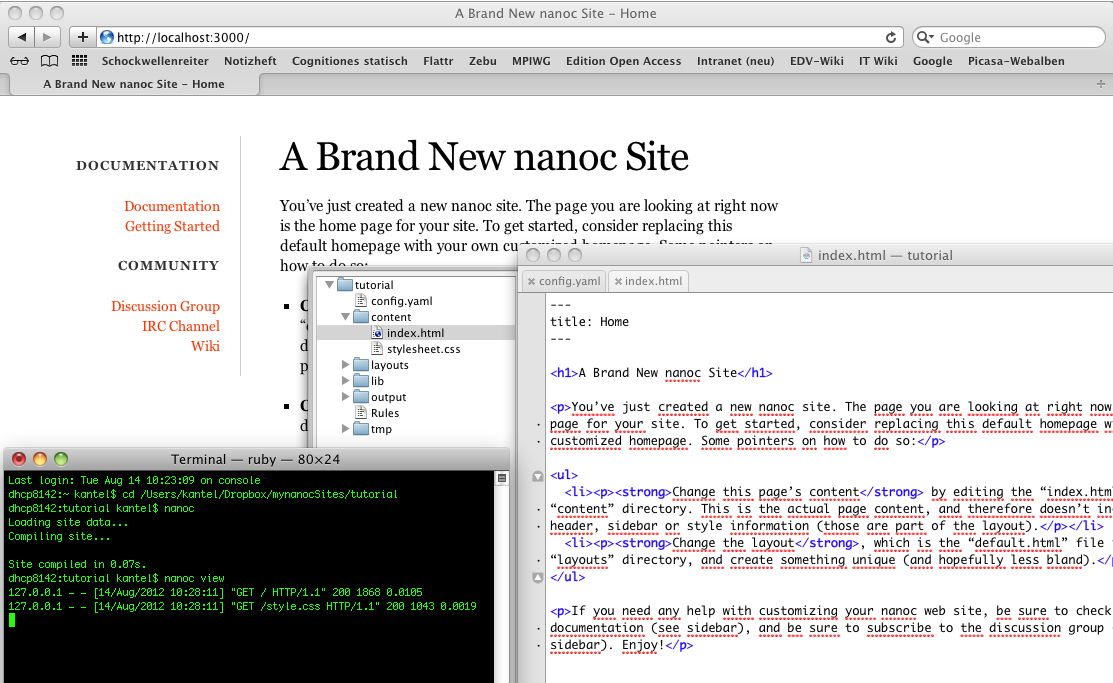Expand the output folder
Image resolution: width=1113 pixels, height=683 pixels.
[346, 397]
